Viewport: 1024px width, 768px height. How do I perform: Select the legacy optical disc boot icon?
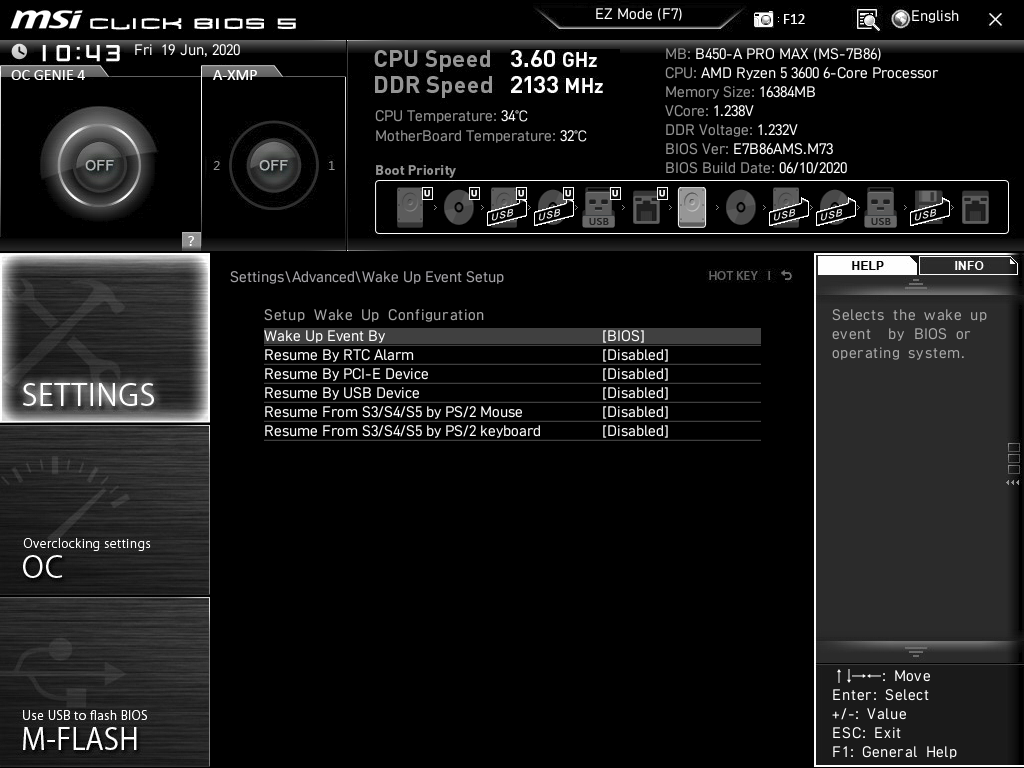tap(741, 207)
